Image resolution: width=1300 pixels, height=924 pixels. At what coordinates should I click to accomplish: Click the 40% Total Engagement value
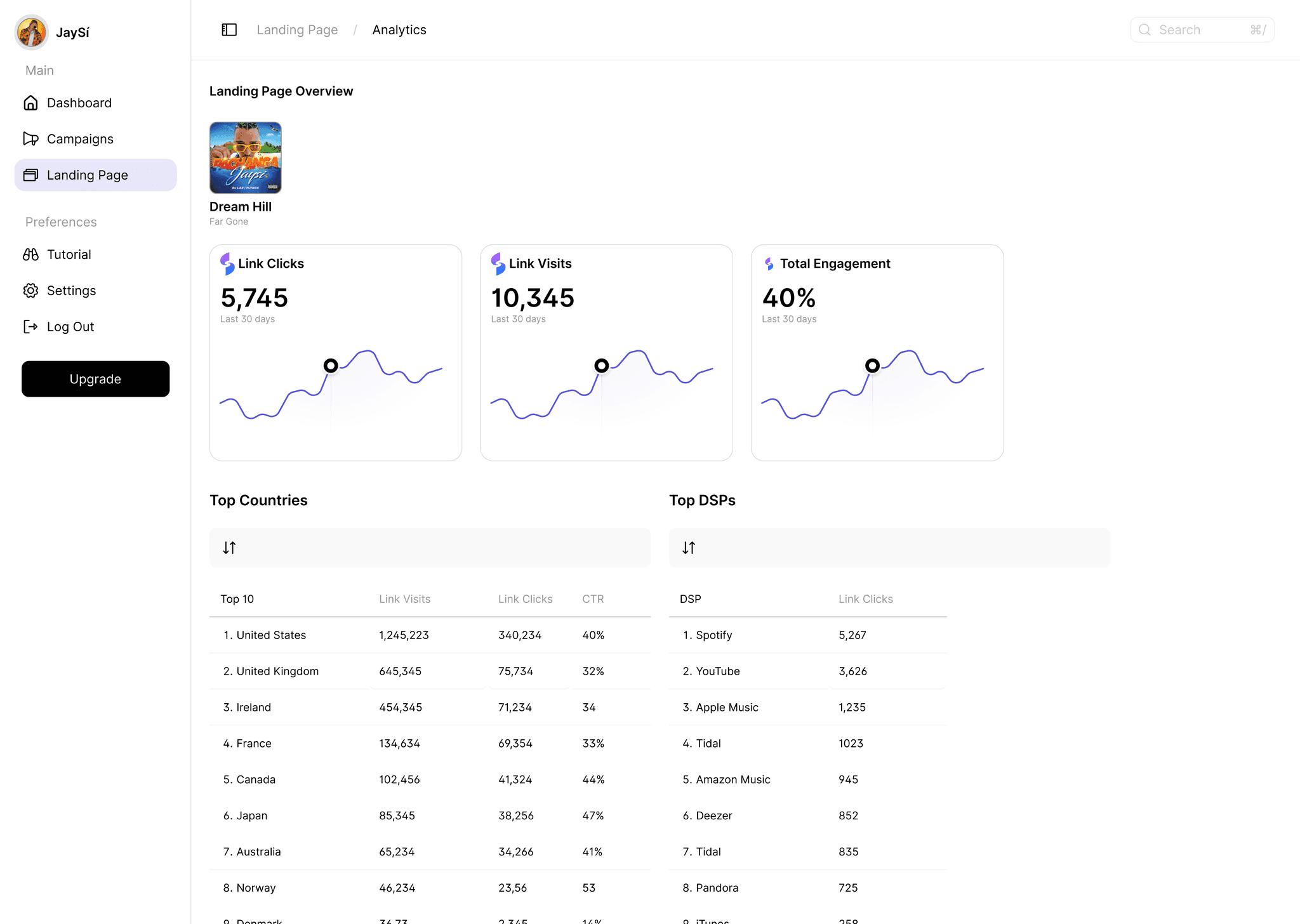(789, 298)
